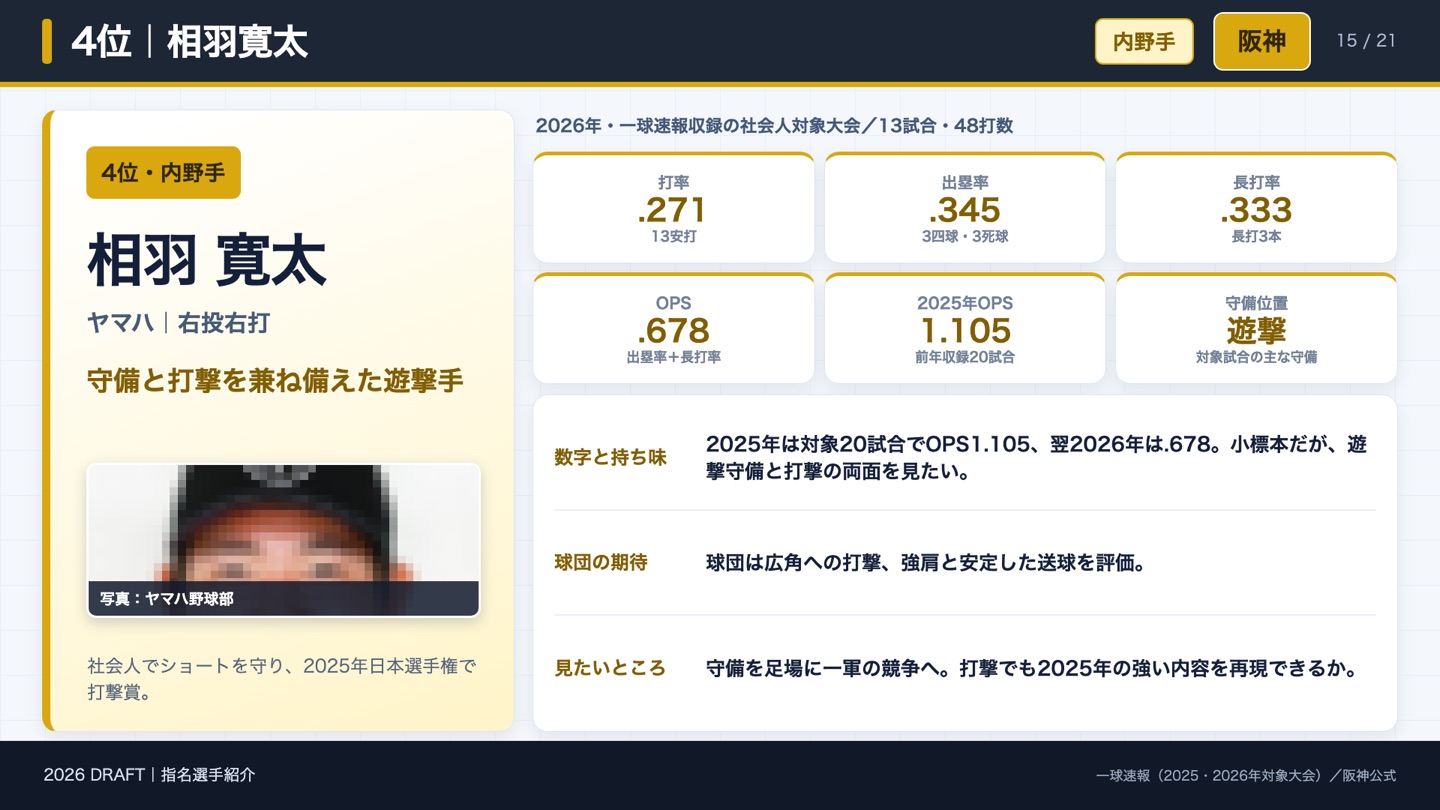Click the 阪神 team badge
This screenshot has height=810, width=1440.
tap(1262, 41)
